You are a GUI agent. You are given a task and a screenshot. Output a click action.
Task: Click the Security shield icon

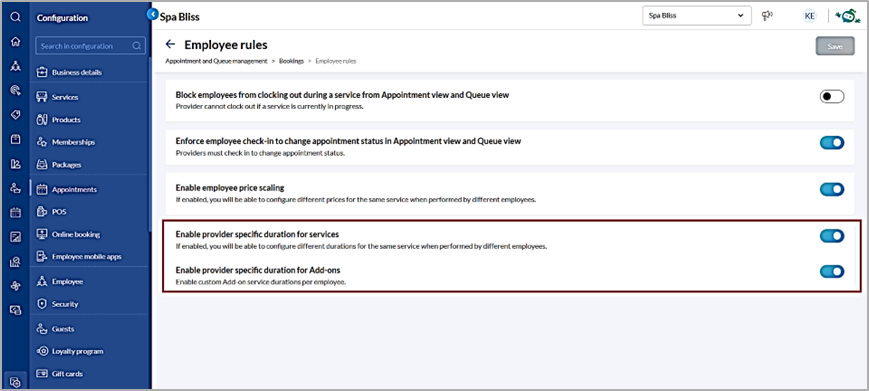pos(42,304)
